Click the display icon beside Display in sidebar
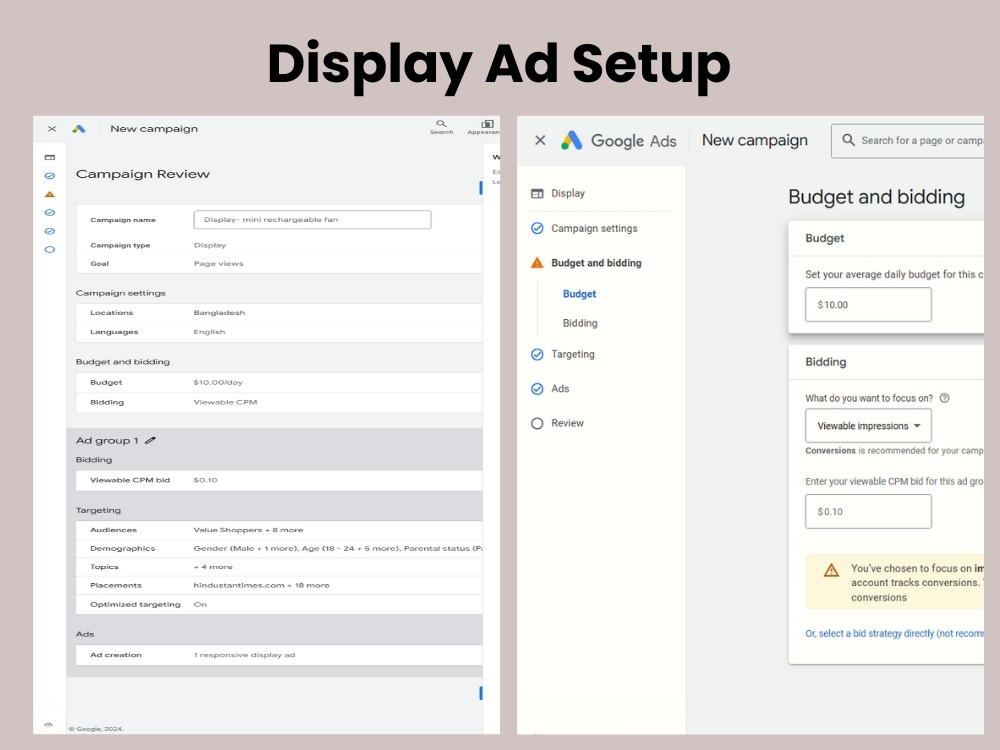 (x=537, y=194)
